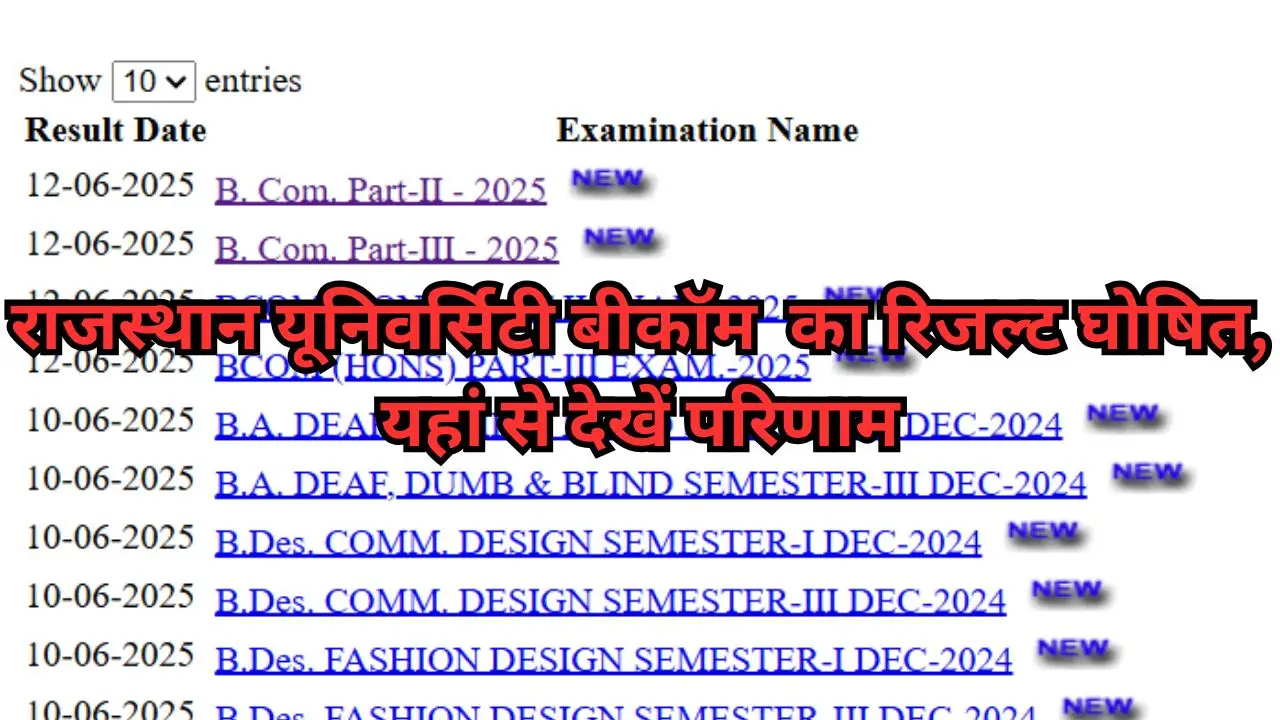Open B.Des. FASHION DESIGN SEMESTER-III DEC-2024 result
Viewport: 1280px width, 720px height.
coord(625,711)
